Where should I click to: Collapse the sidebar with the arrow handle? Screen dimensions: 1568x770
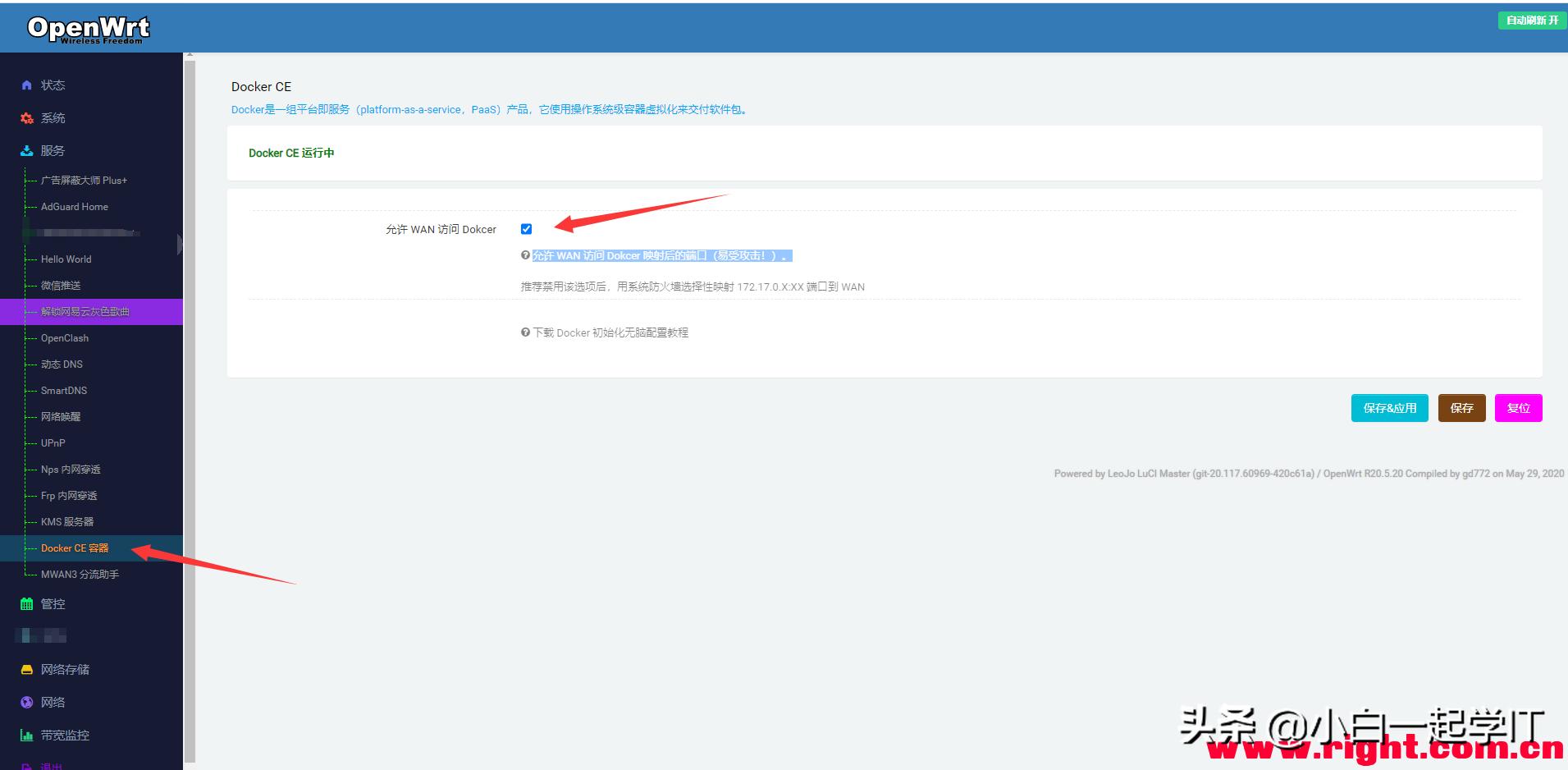coord(180,245)
